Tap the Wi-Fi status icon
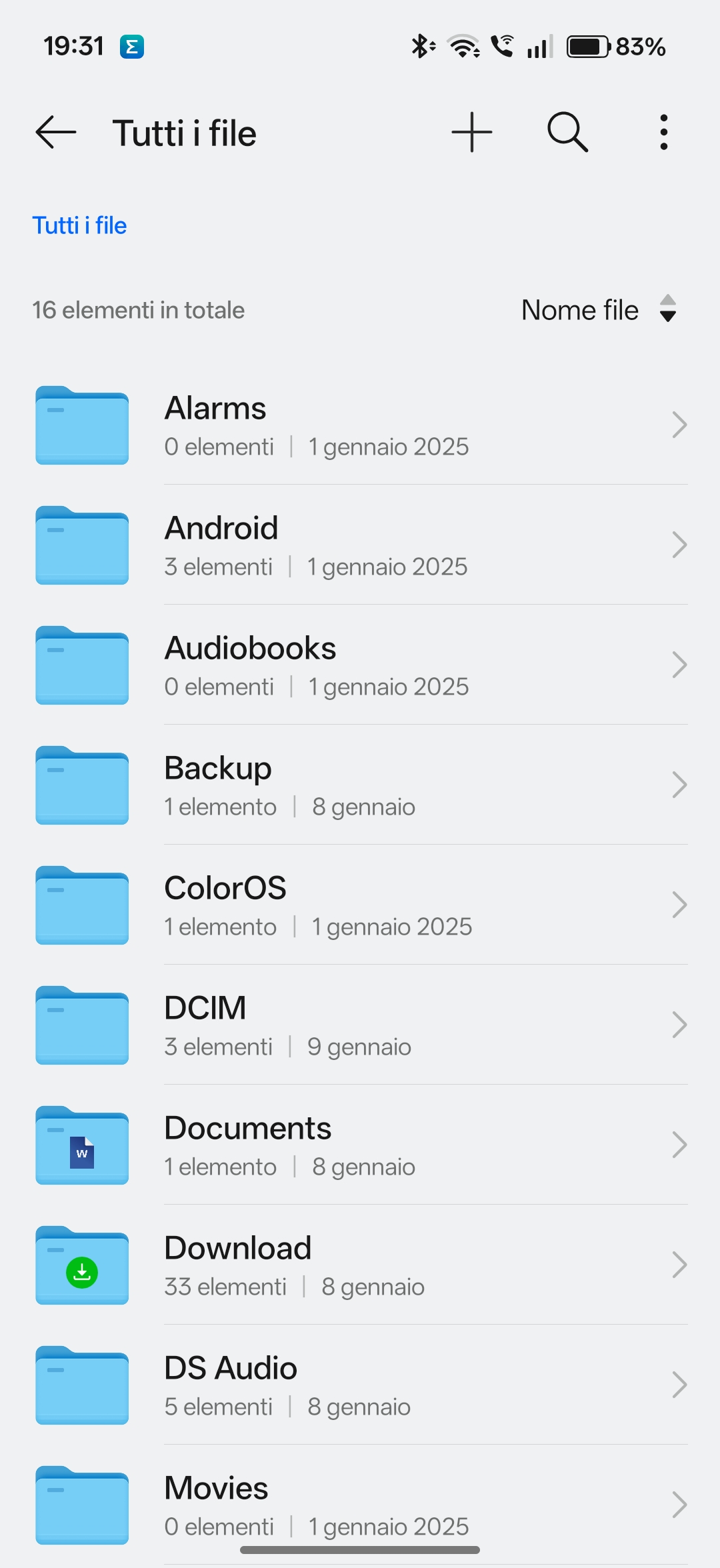 pos(464,47)
